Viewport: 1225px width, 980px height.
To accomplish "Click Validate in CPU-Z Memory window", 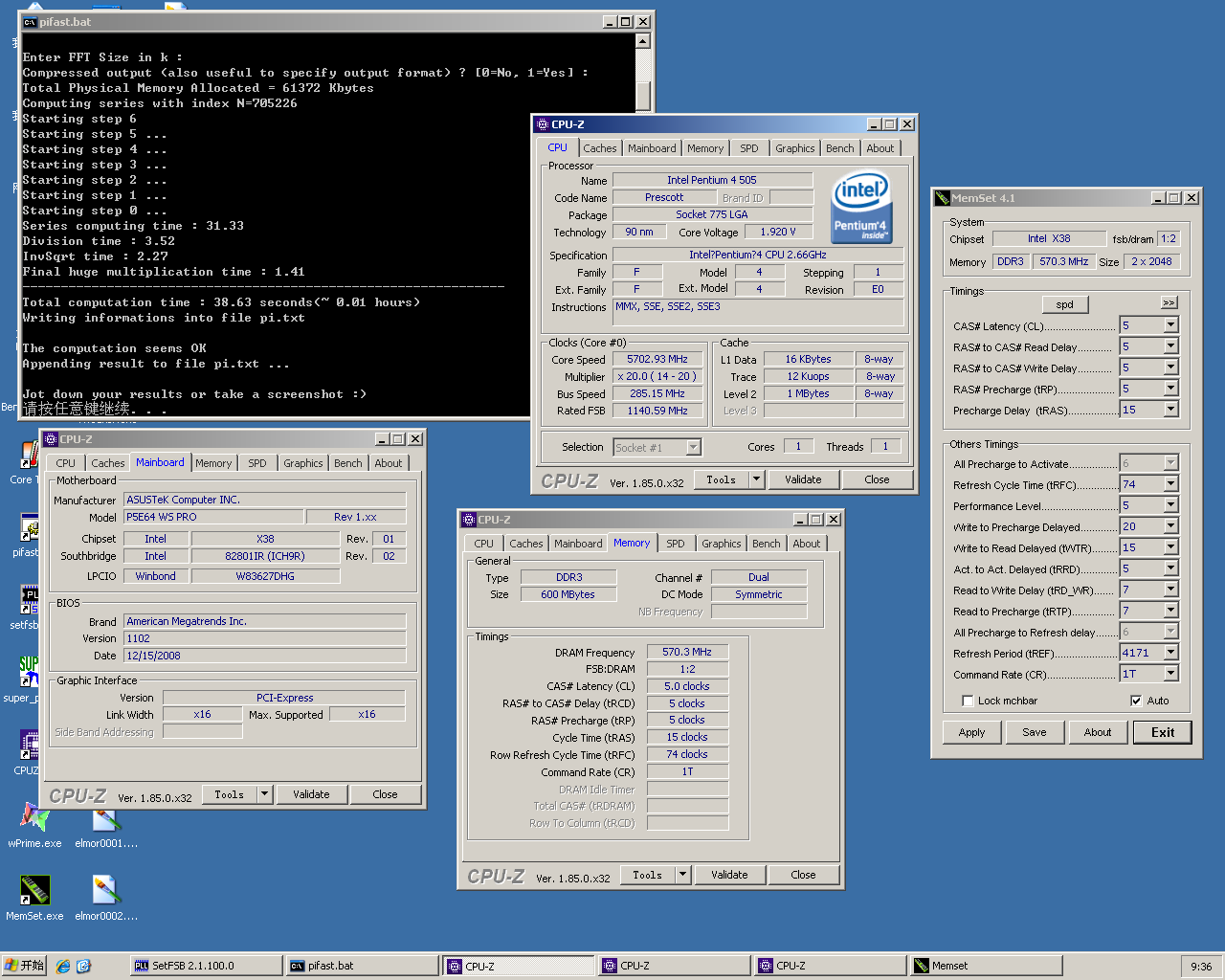I will click(x=729, y=875).
